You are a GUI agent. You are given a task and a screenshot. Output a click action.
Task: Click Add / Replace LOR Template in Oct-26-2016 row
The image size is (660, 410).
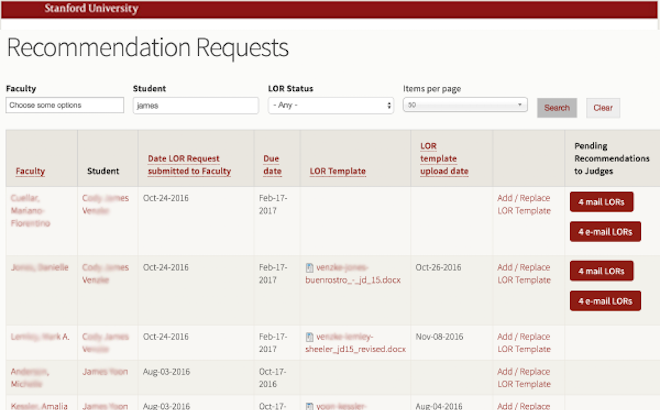(x=524, y=274)
